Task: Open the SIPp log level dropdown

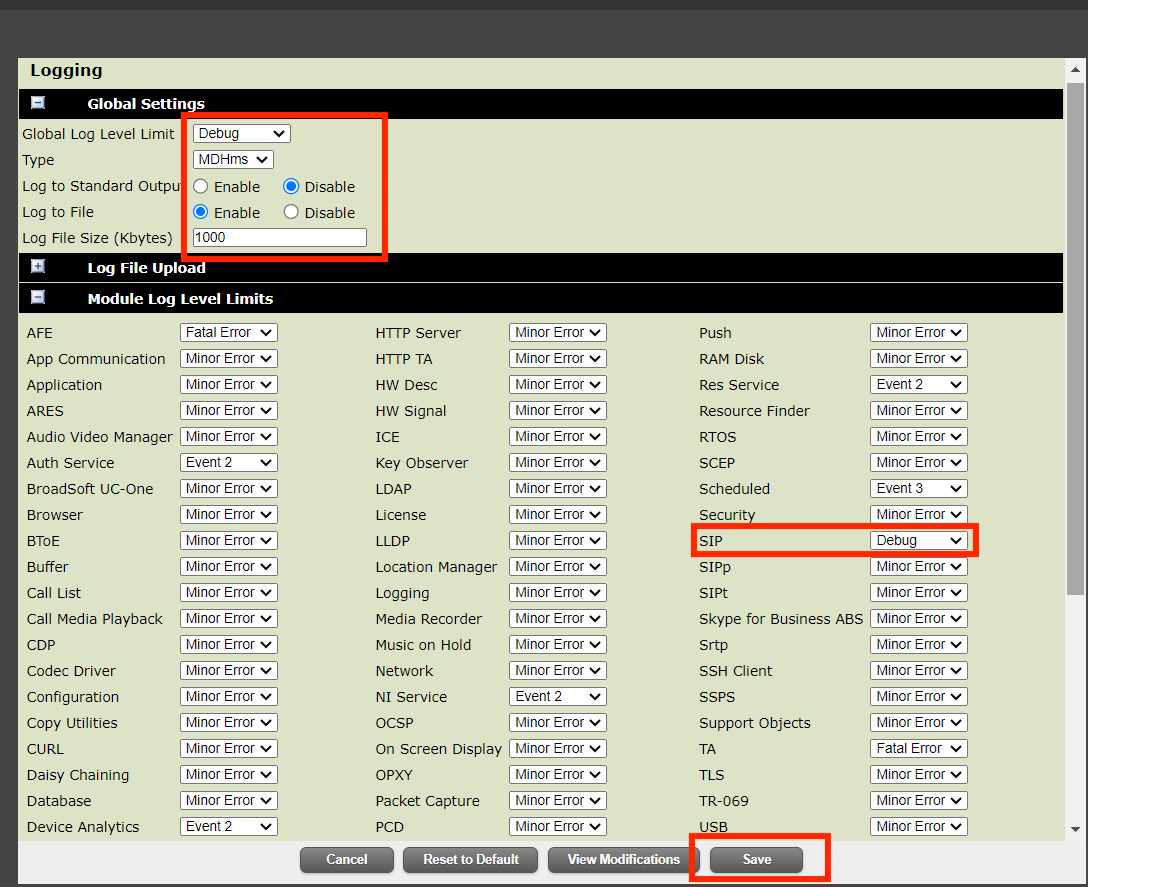Action: pos(918,567)
